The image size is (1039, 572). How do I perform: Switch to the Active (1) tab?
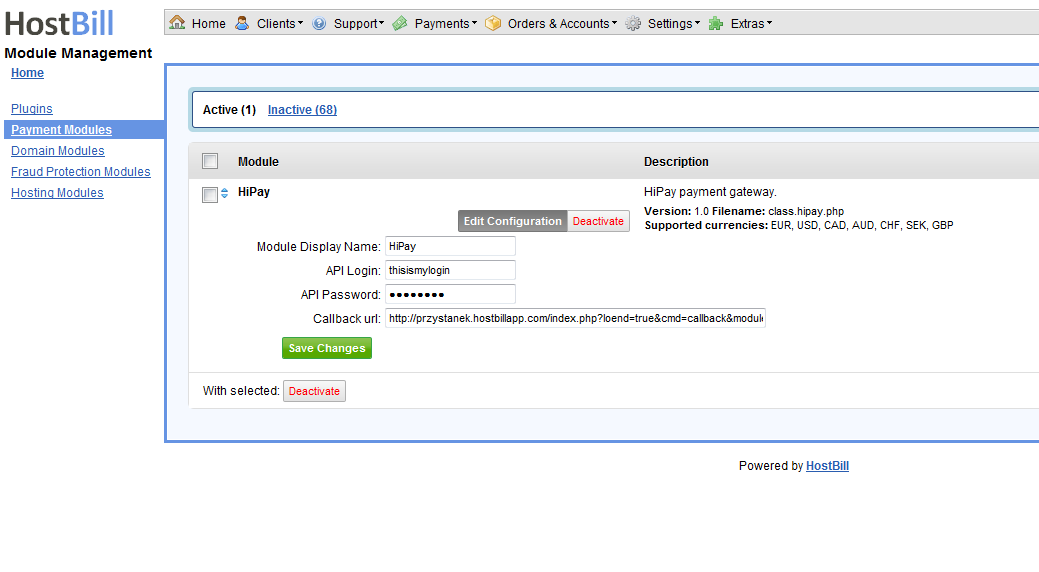click(229, 110)
